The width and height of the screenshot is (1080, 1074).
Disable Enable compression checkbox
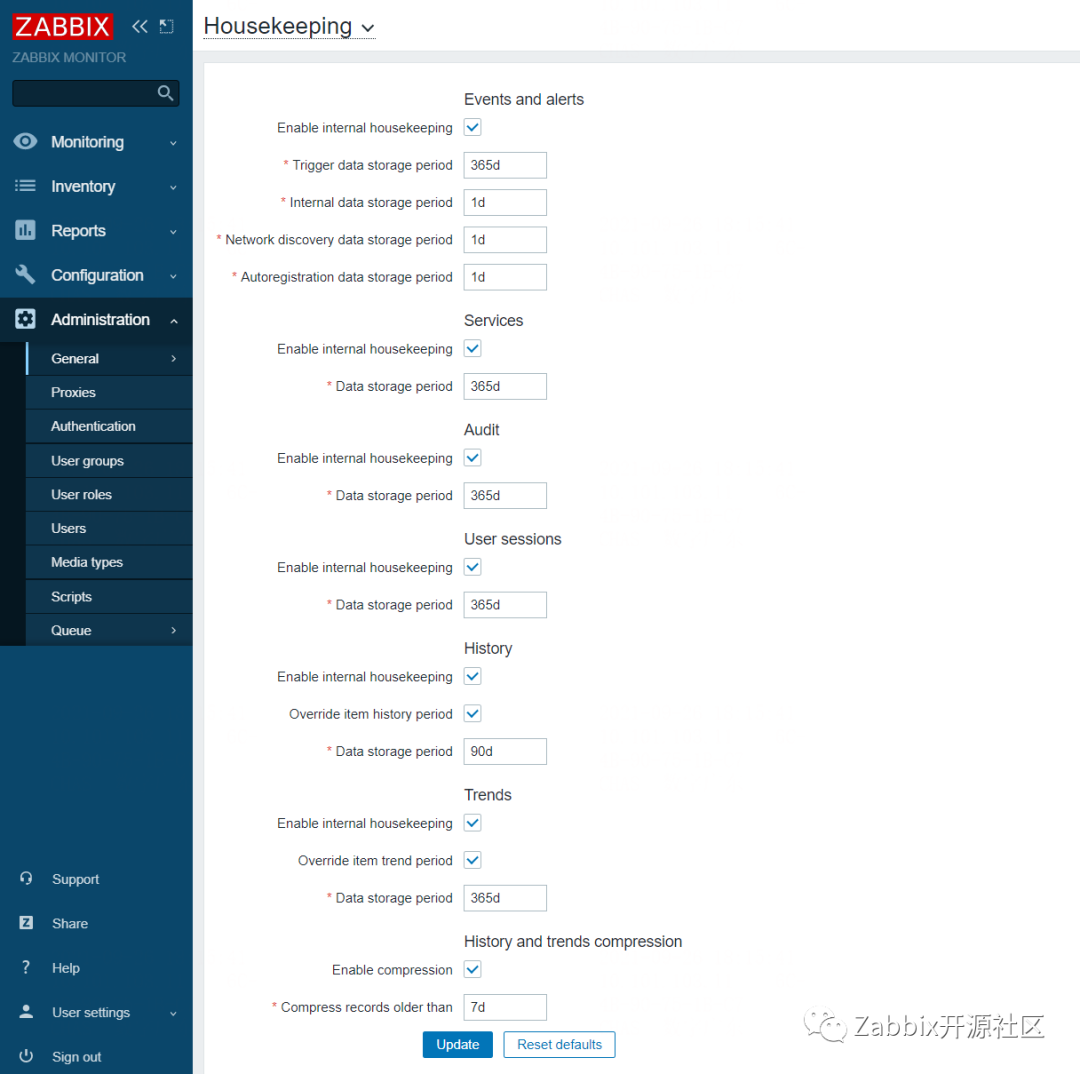472,969
